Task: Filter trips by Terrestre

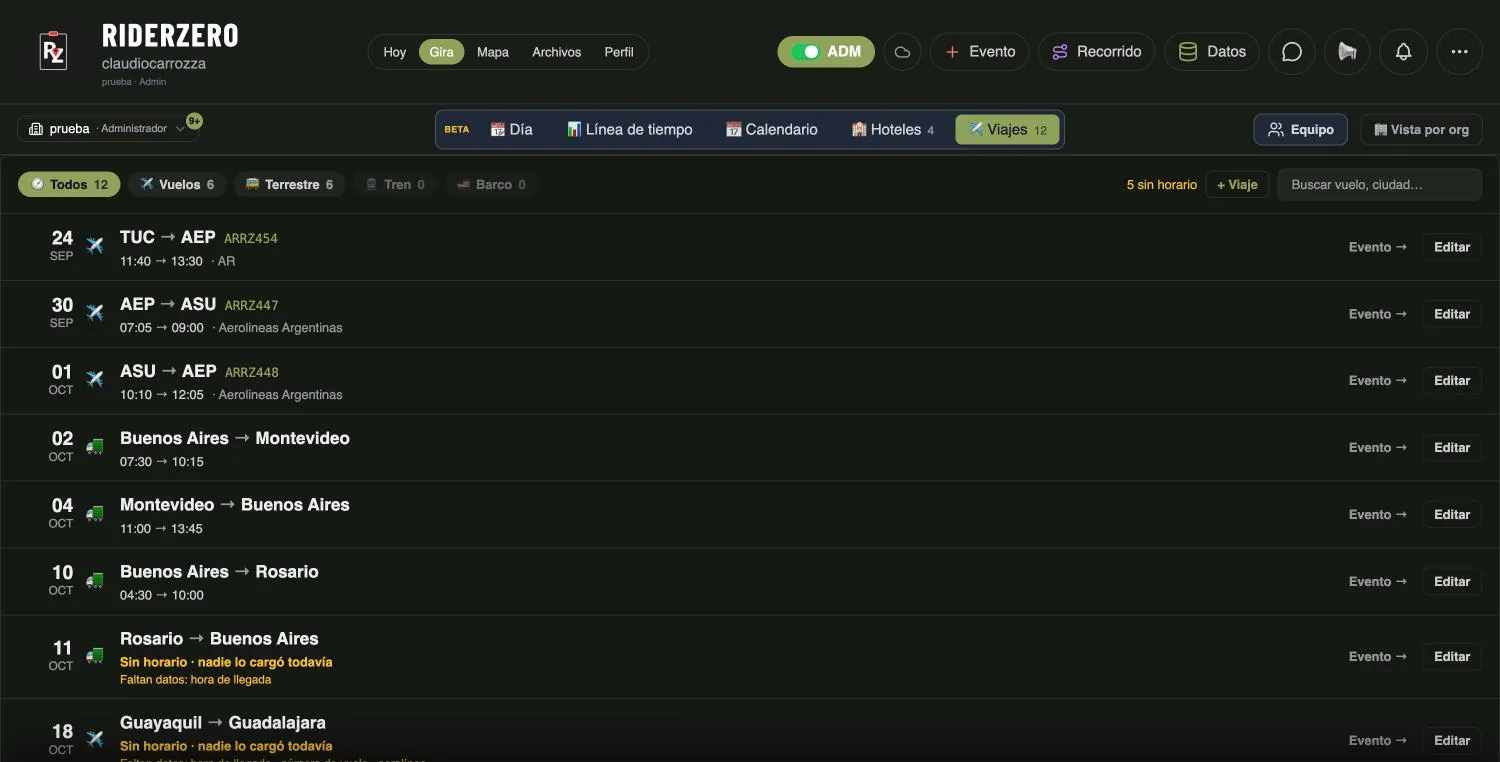Action: [x=290, y=185]
